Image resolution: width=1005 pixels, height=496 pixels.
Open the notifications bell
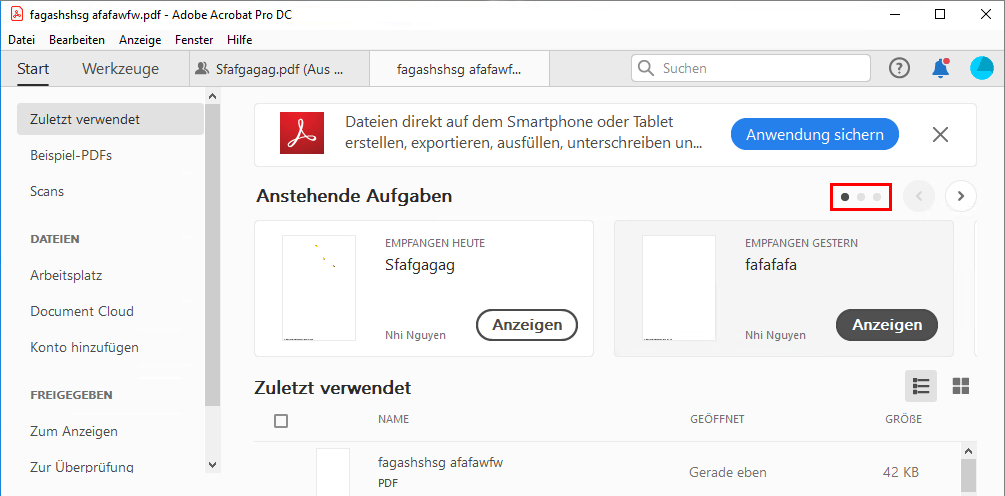941,68
